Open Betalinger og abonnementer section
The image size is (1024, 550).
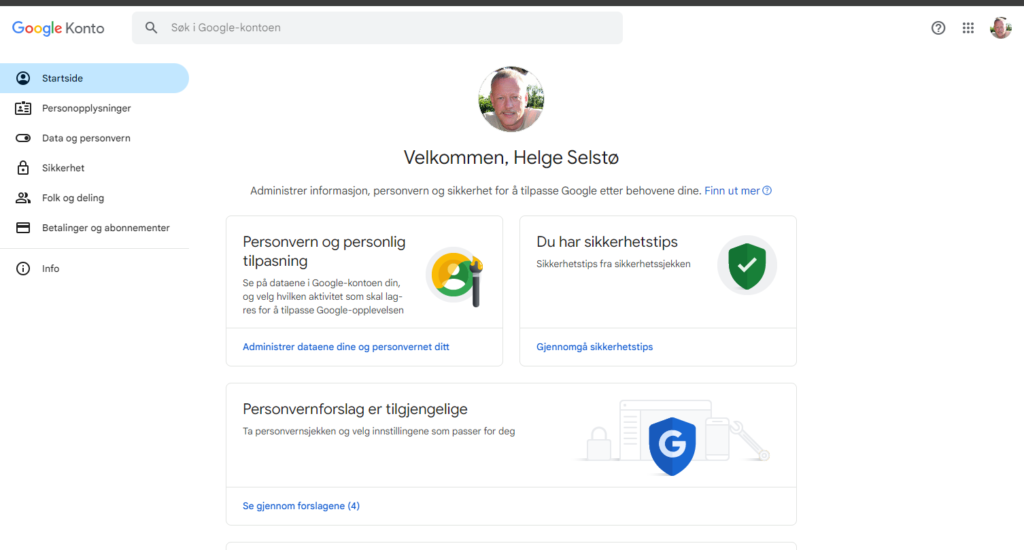point(95,228)
